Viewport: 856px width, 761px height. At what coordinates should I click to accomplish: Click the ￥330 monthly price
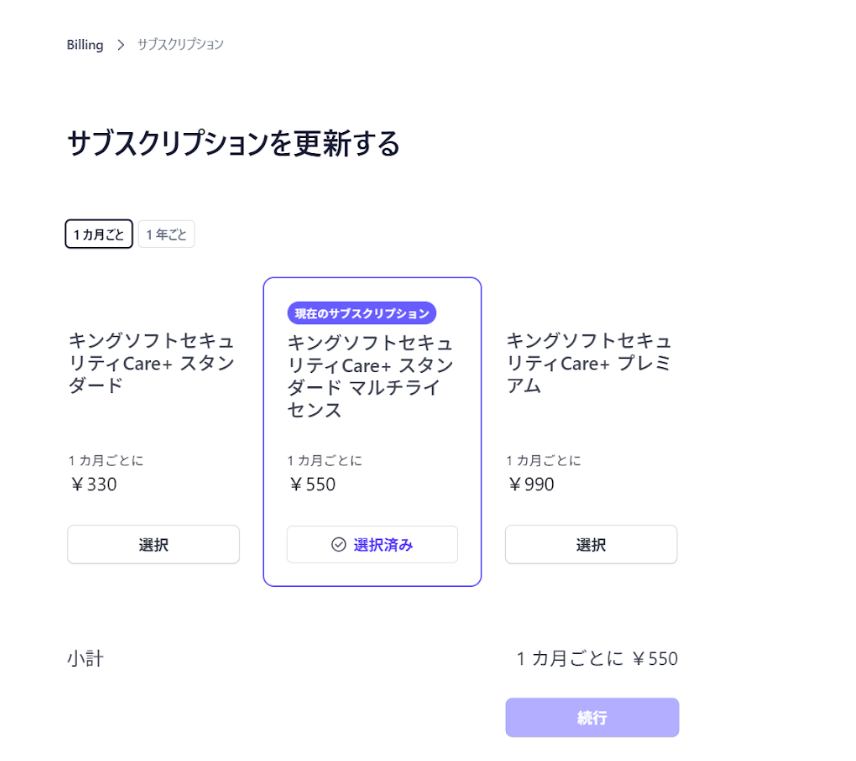click(x=93, y=485)
